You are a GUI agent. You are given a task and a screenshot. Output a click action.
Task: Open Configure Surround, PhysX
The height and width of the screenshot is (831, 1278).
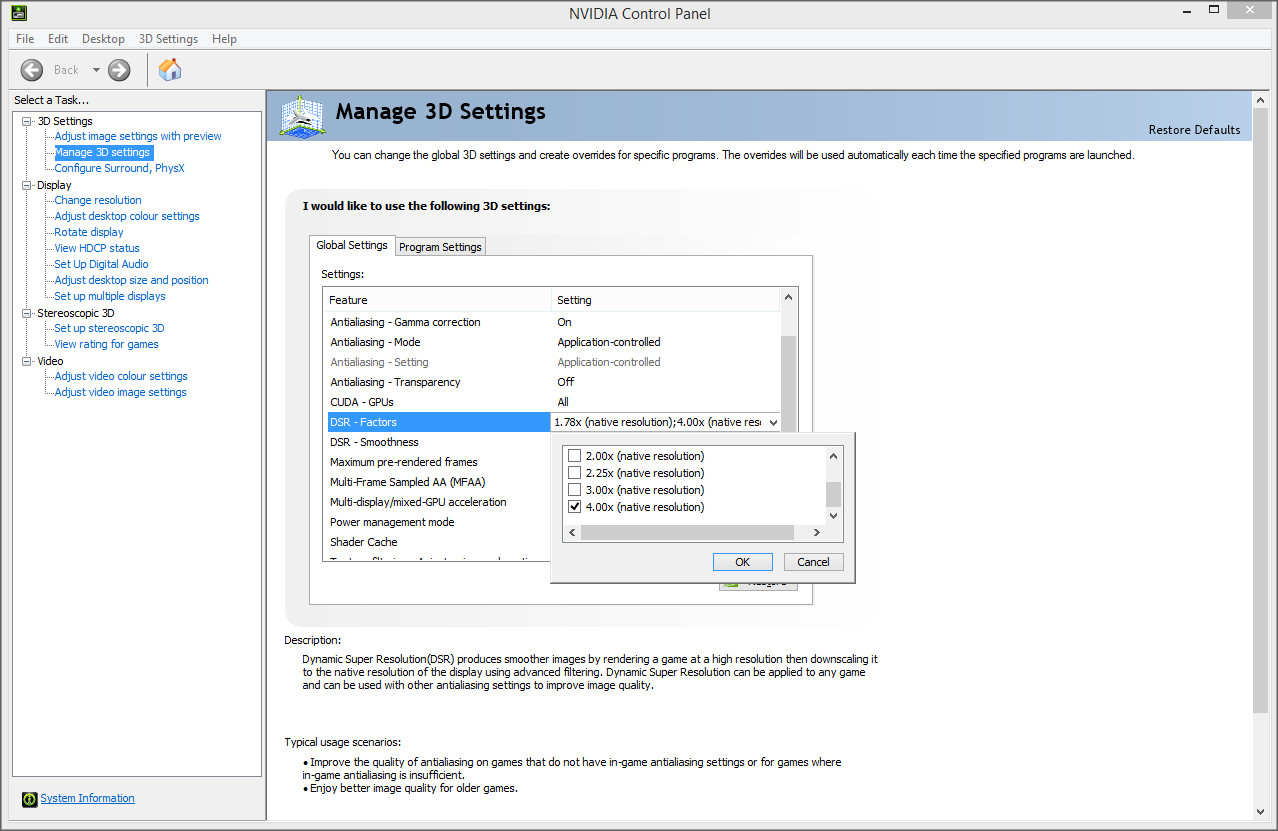tap(119, 168)
